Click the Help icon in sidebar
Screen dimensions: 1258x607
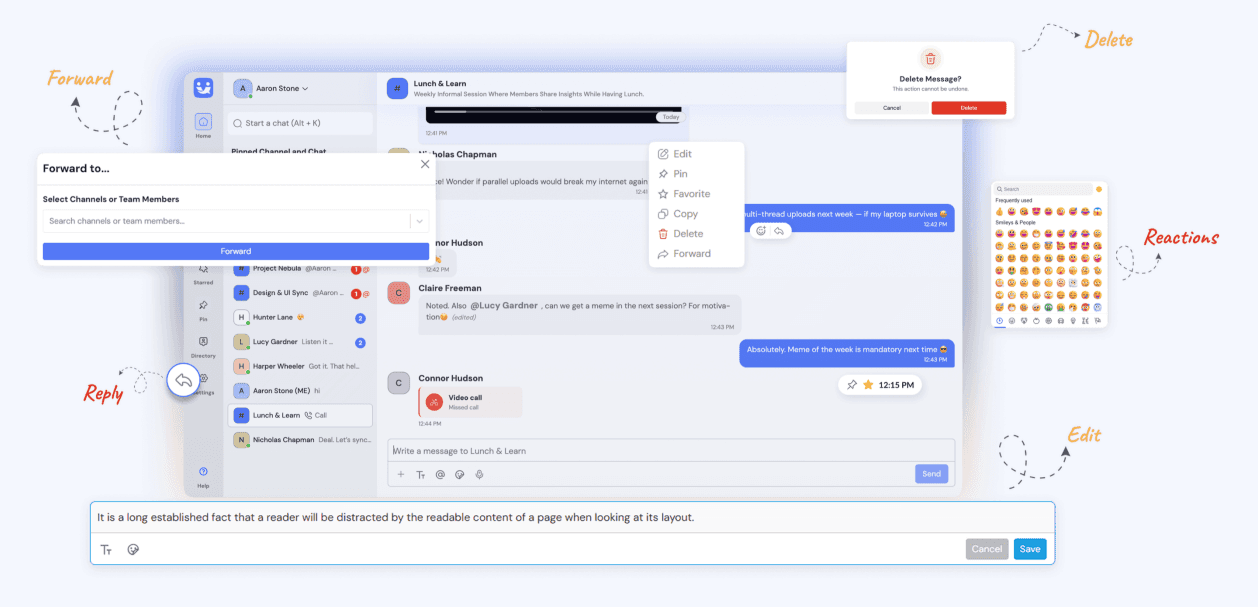coord(203,471)
